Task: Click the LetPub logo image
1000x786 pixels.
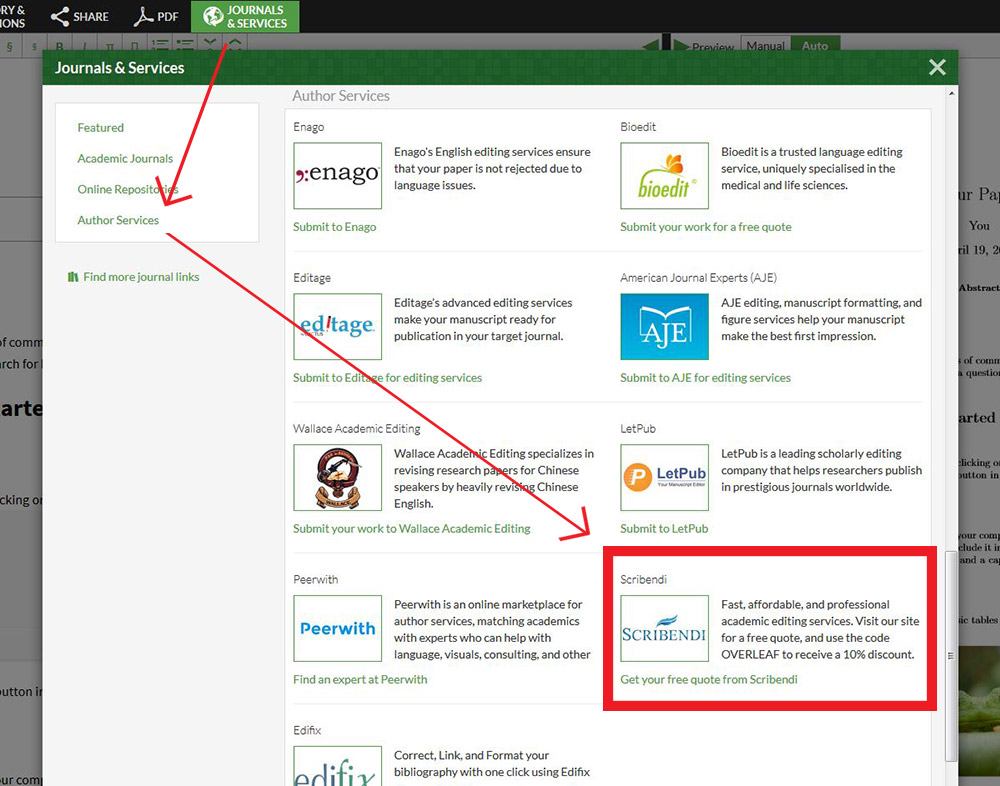Action: pos(665,477)
